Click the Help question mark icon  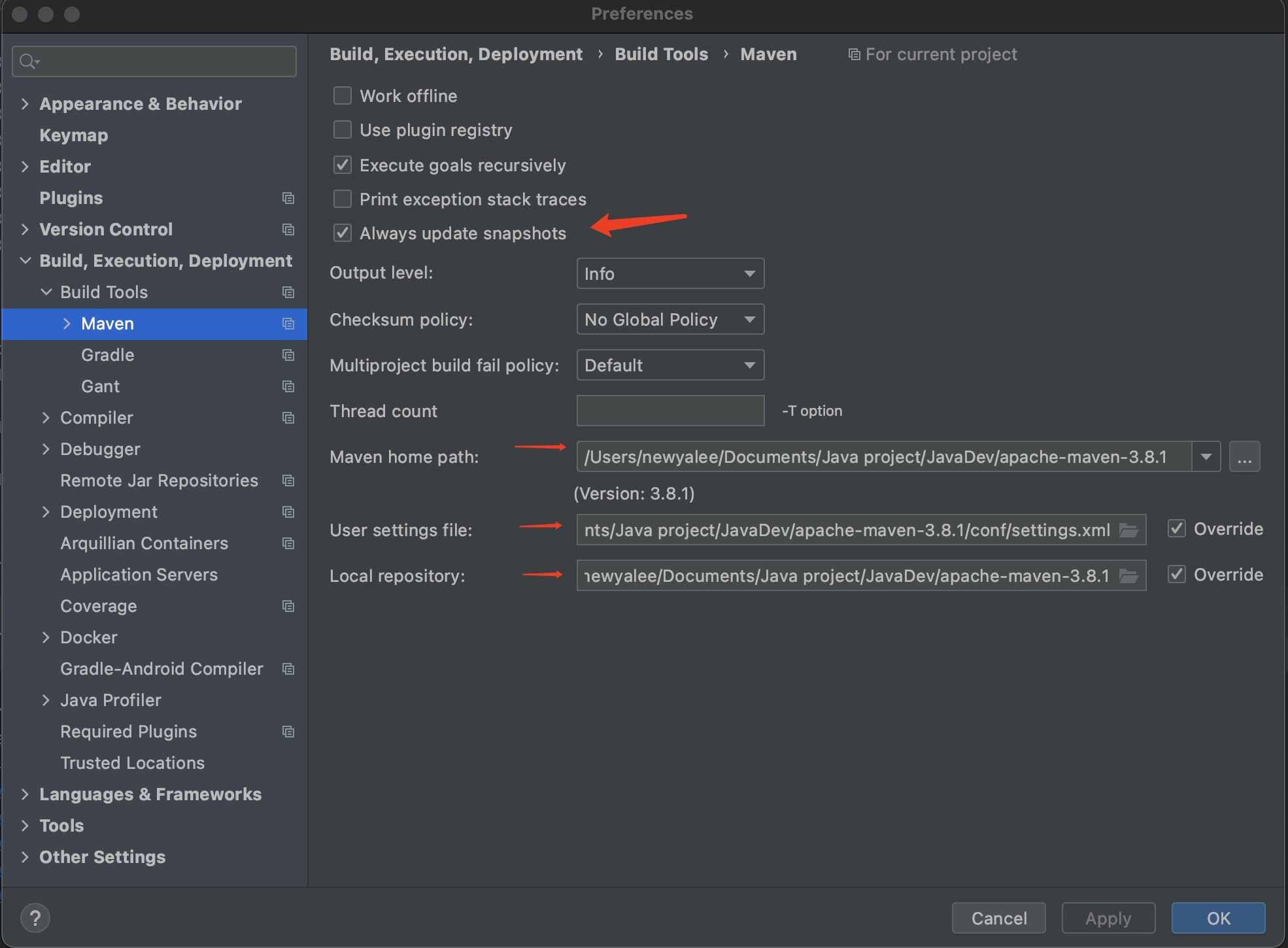tap(35, 917)
